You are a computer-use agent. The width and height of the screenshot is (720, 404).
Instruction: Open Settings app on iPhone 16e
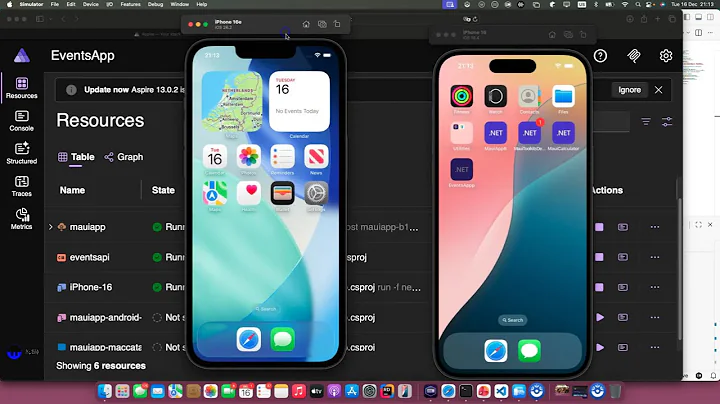coord(316,193)
